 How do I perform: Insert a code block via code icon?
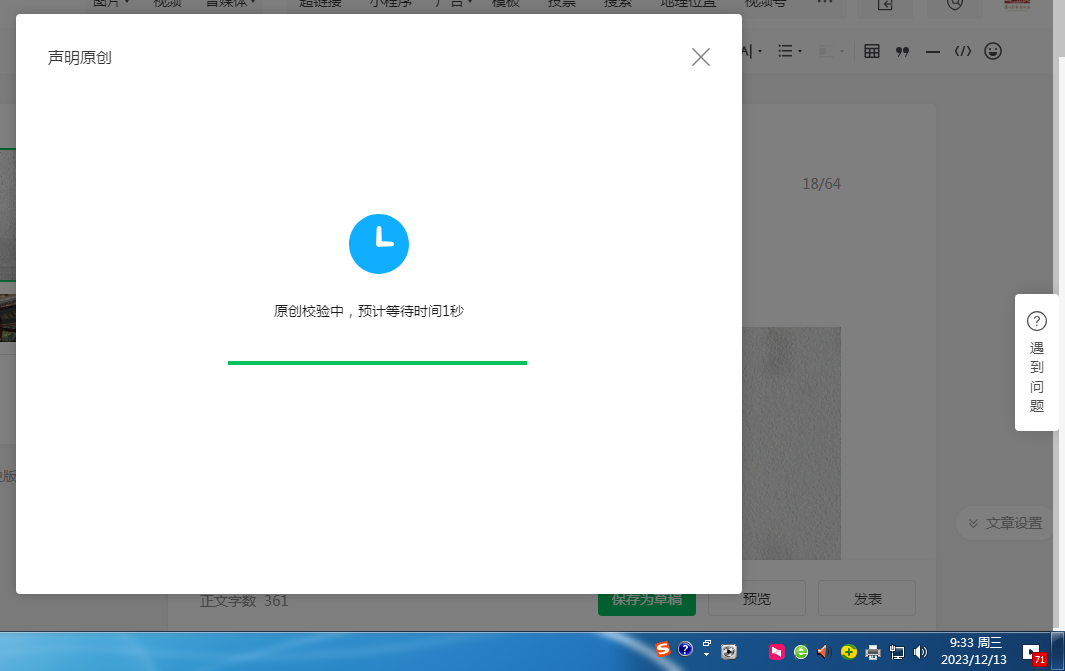click(x=962, y=51)
